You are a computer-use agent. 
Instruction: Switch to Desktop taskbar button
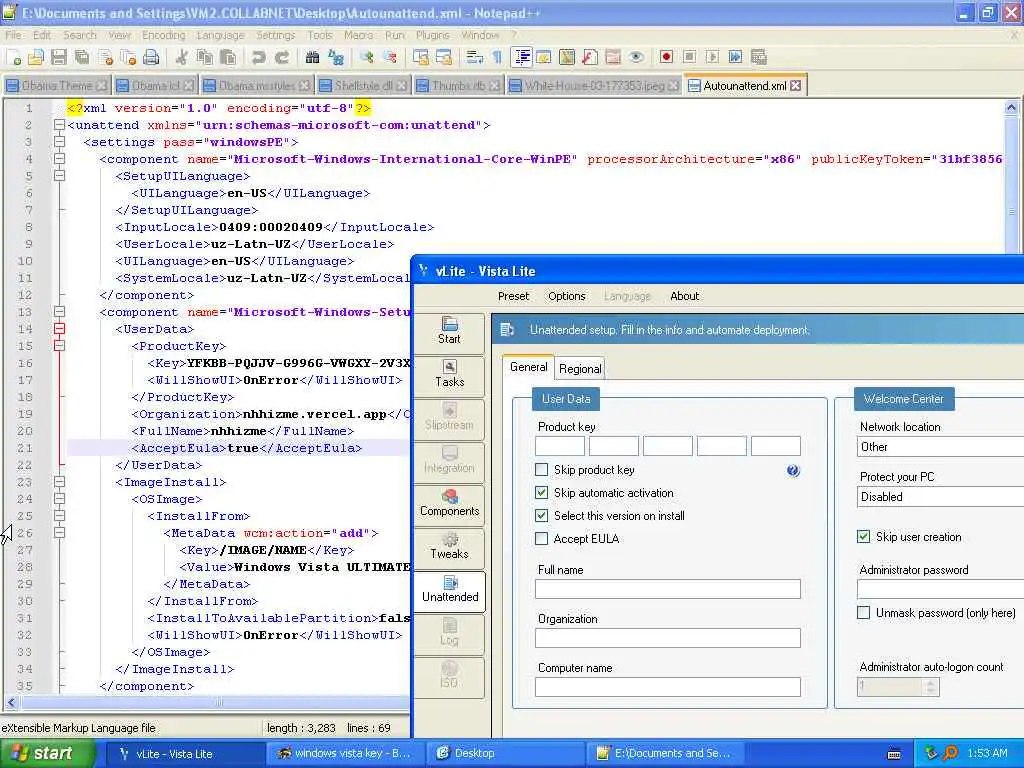(506, 753)
